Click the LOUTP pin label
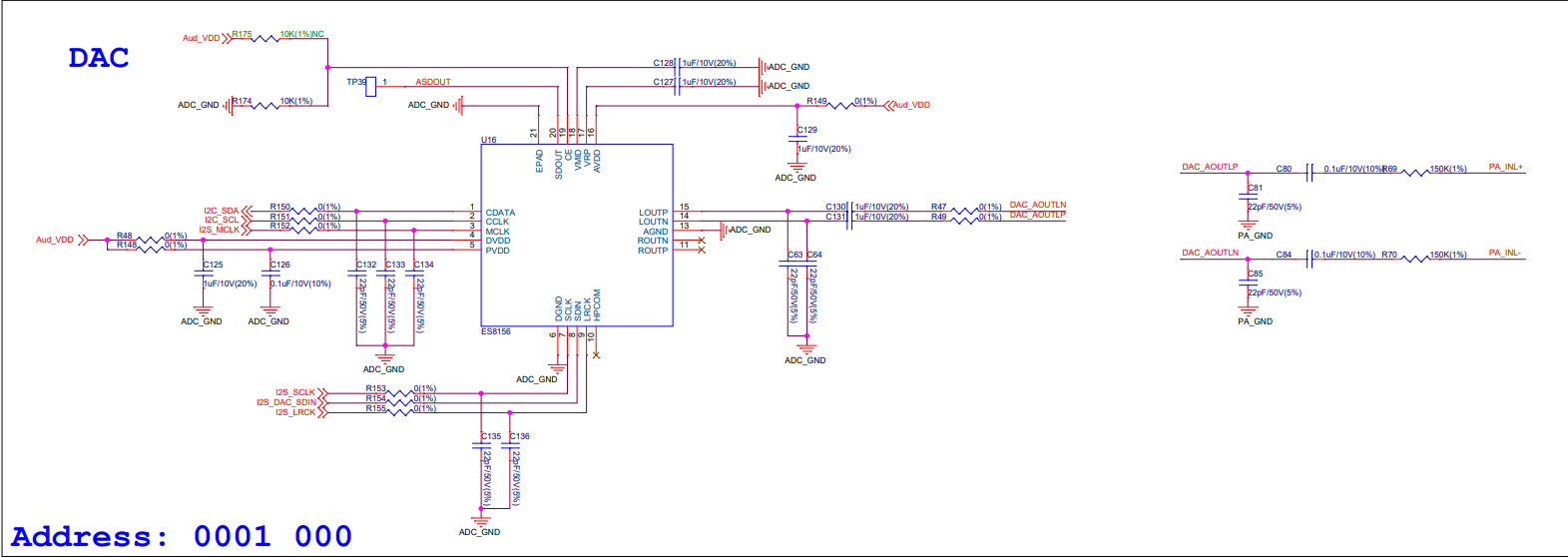 coord(654,213)
